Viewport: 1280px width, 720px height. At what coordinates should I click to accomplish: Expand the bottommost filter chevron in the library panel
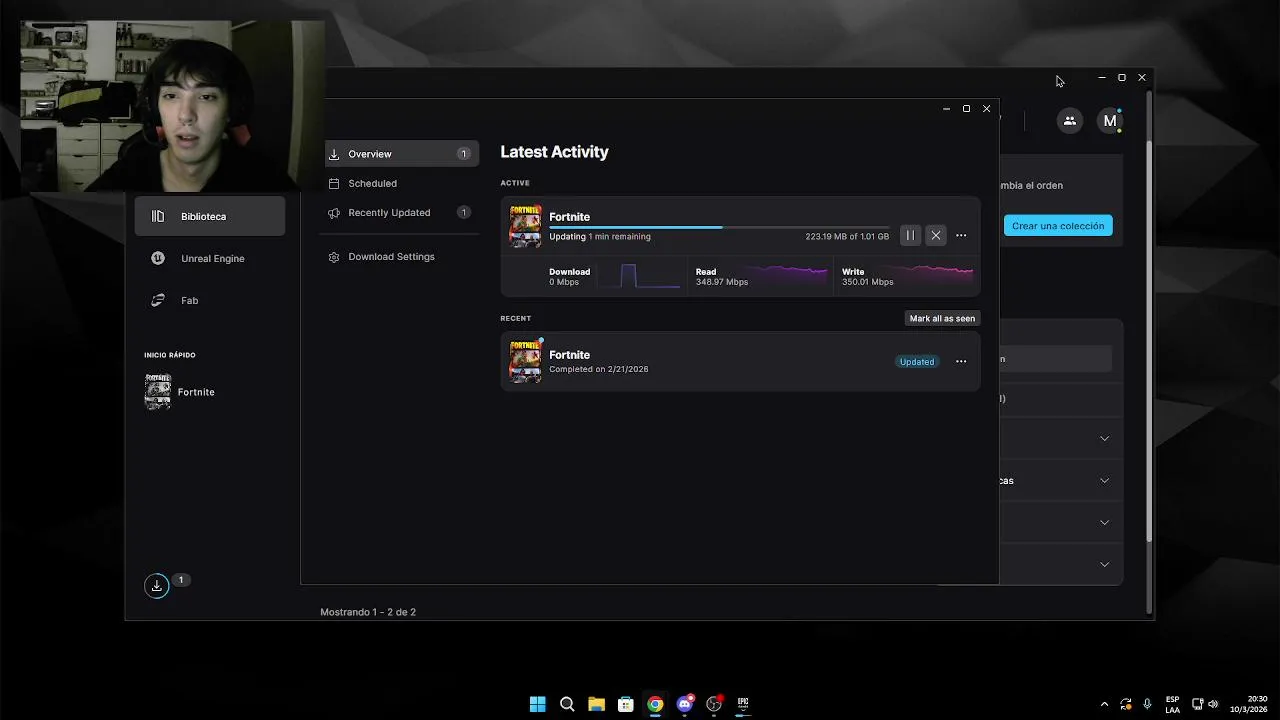1104,565
